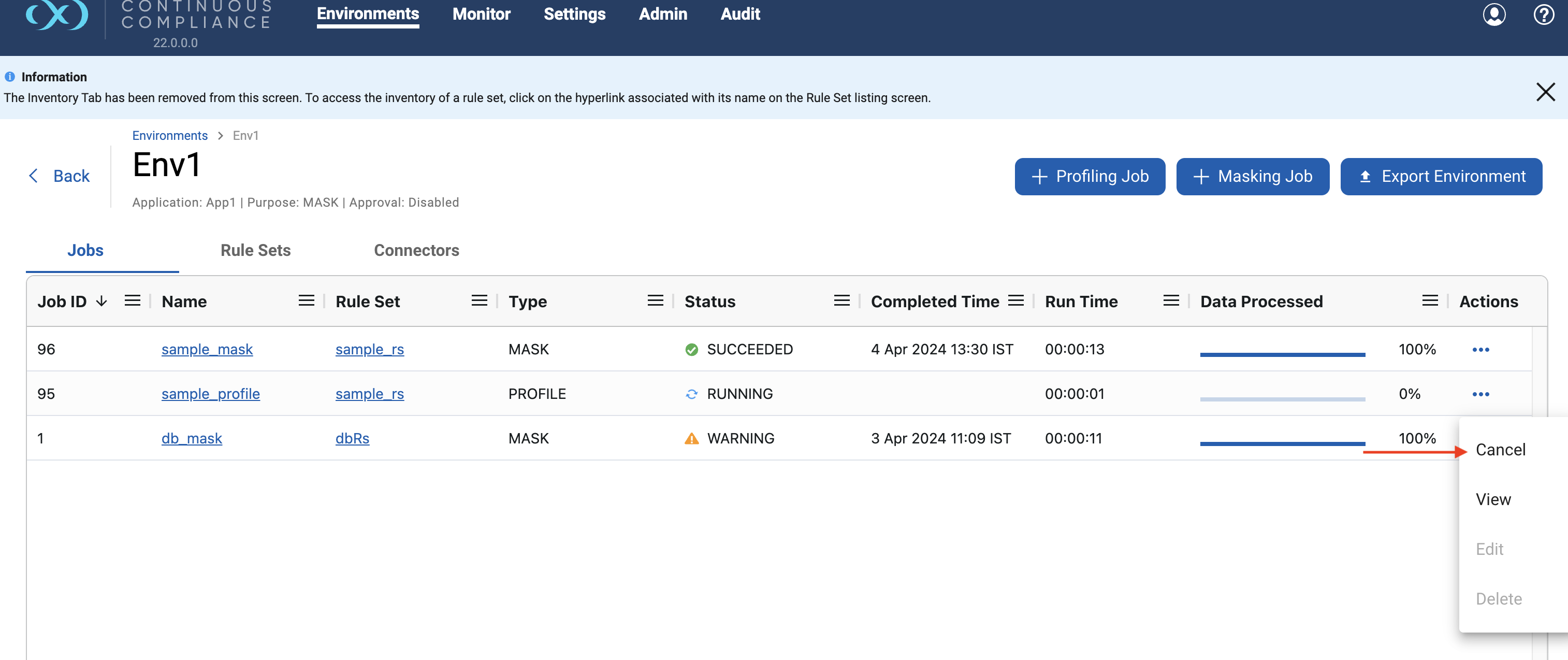
Task: Click the help question mark icon
Action: tap(1543, 15)
